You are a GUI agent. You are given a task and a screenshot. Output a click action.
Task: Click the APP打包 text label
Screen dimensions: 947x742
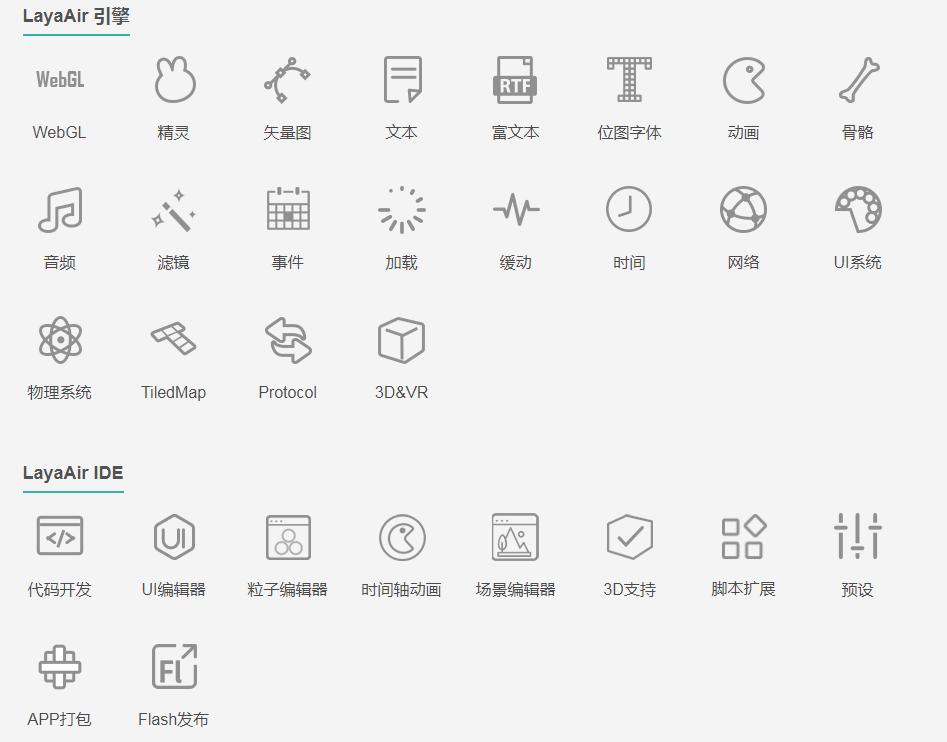pyautogui.click(x=59, y=719)
